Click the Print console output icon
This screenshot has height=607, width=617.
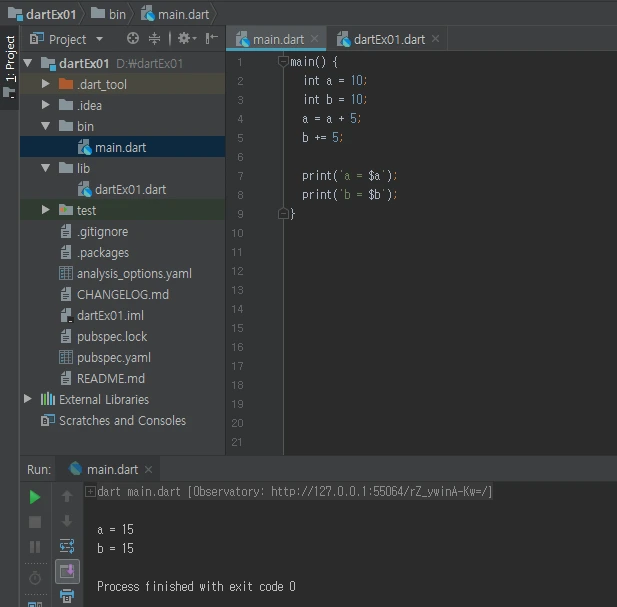(x=67, y=596)
